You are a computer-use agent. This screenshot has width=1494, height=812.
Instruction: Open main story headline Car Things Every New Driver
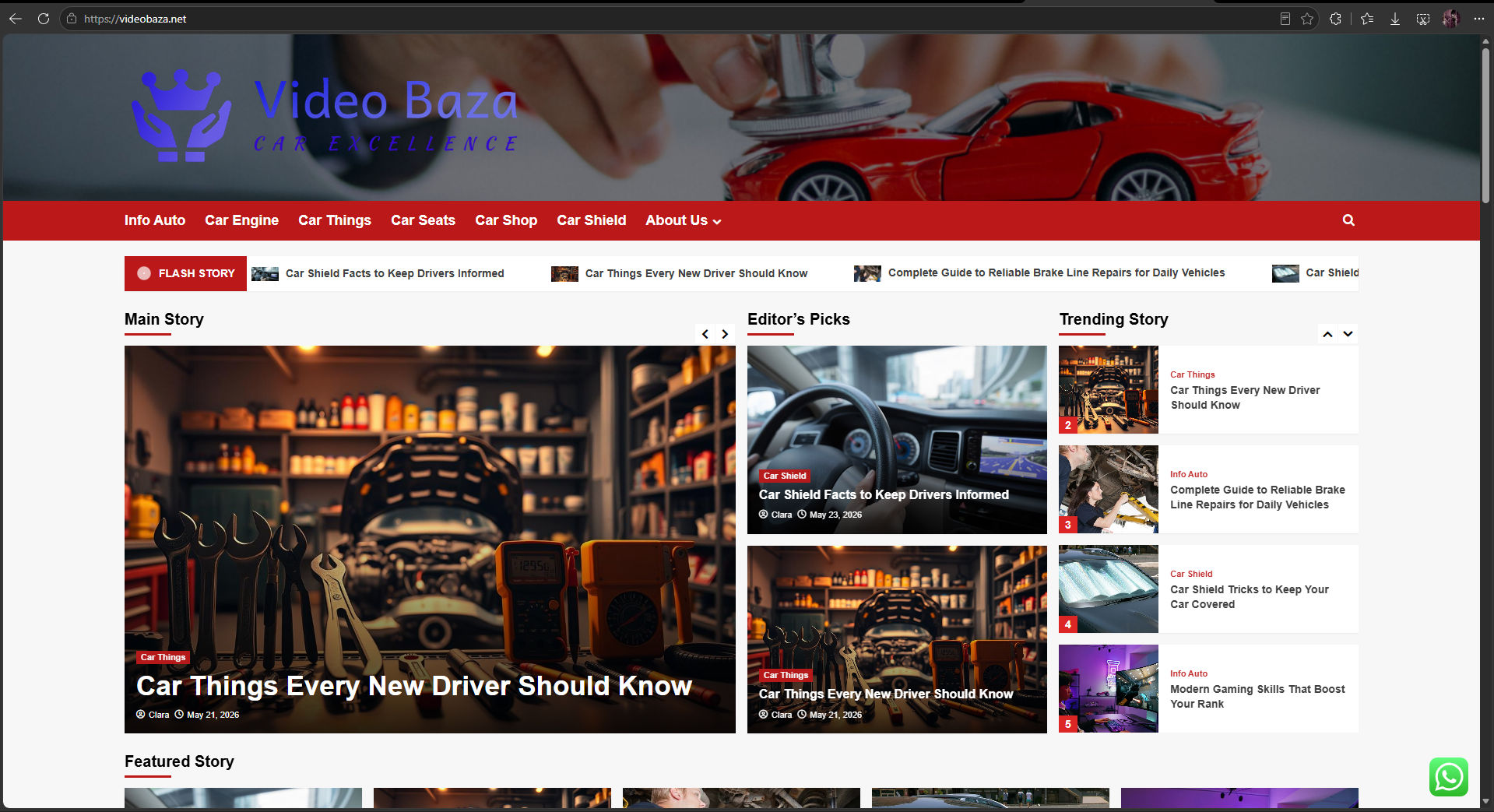click(414, 686)
